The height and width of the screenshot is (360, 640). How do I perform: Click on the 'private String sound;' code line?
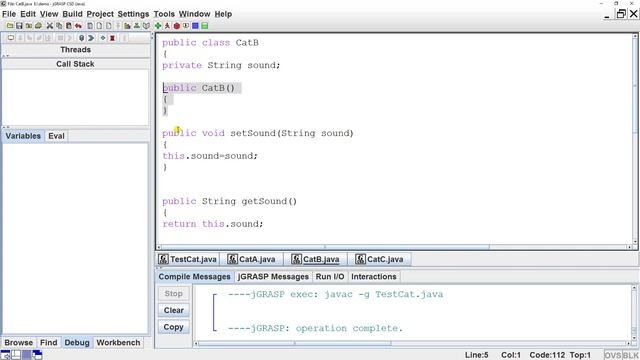[x=221, y=65]
